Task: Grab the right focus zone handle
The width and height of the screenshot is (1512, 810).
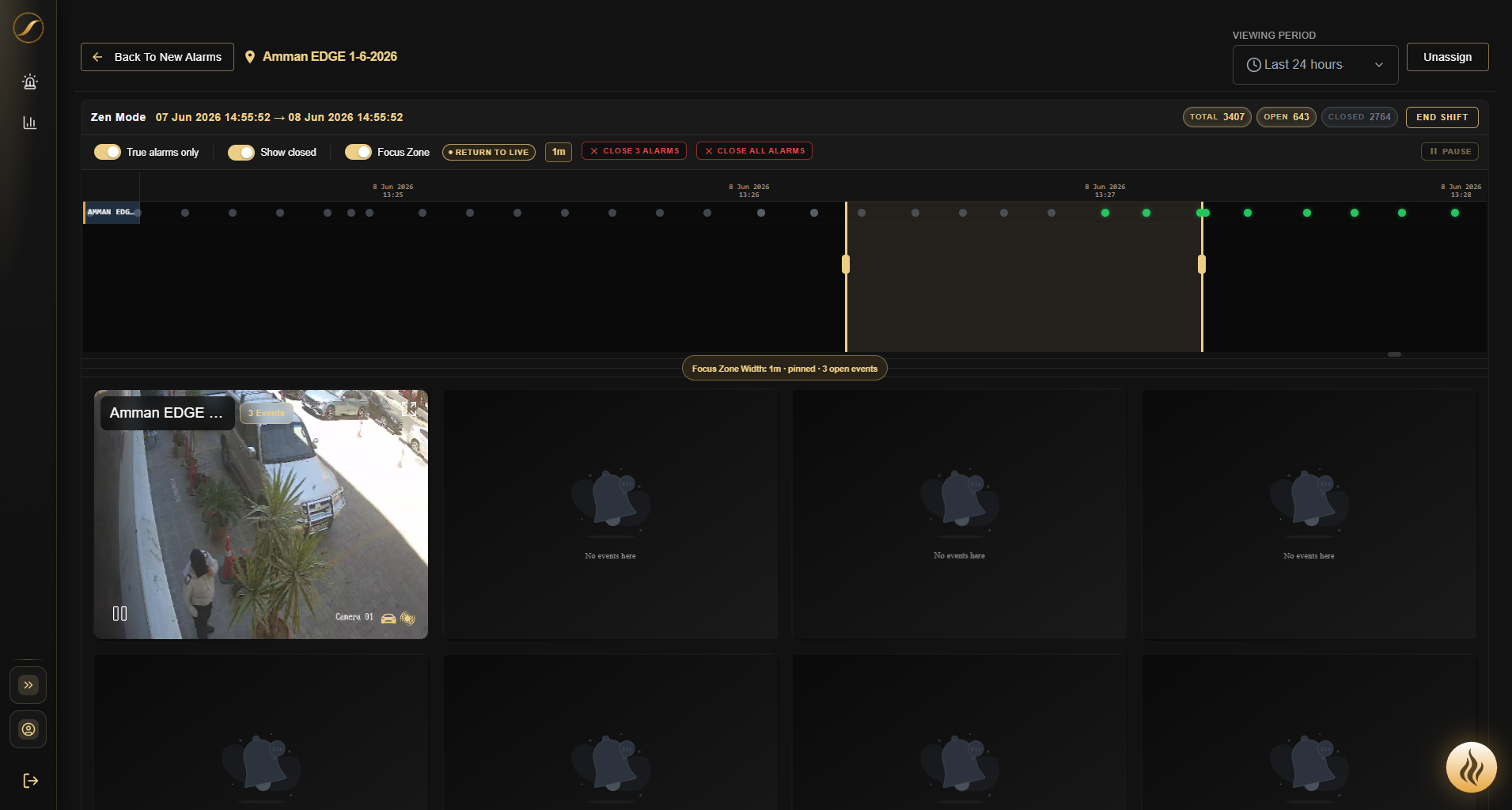Action: coord(1202,264)
